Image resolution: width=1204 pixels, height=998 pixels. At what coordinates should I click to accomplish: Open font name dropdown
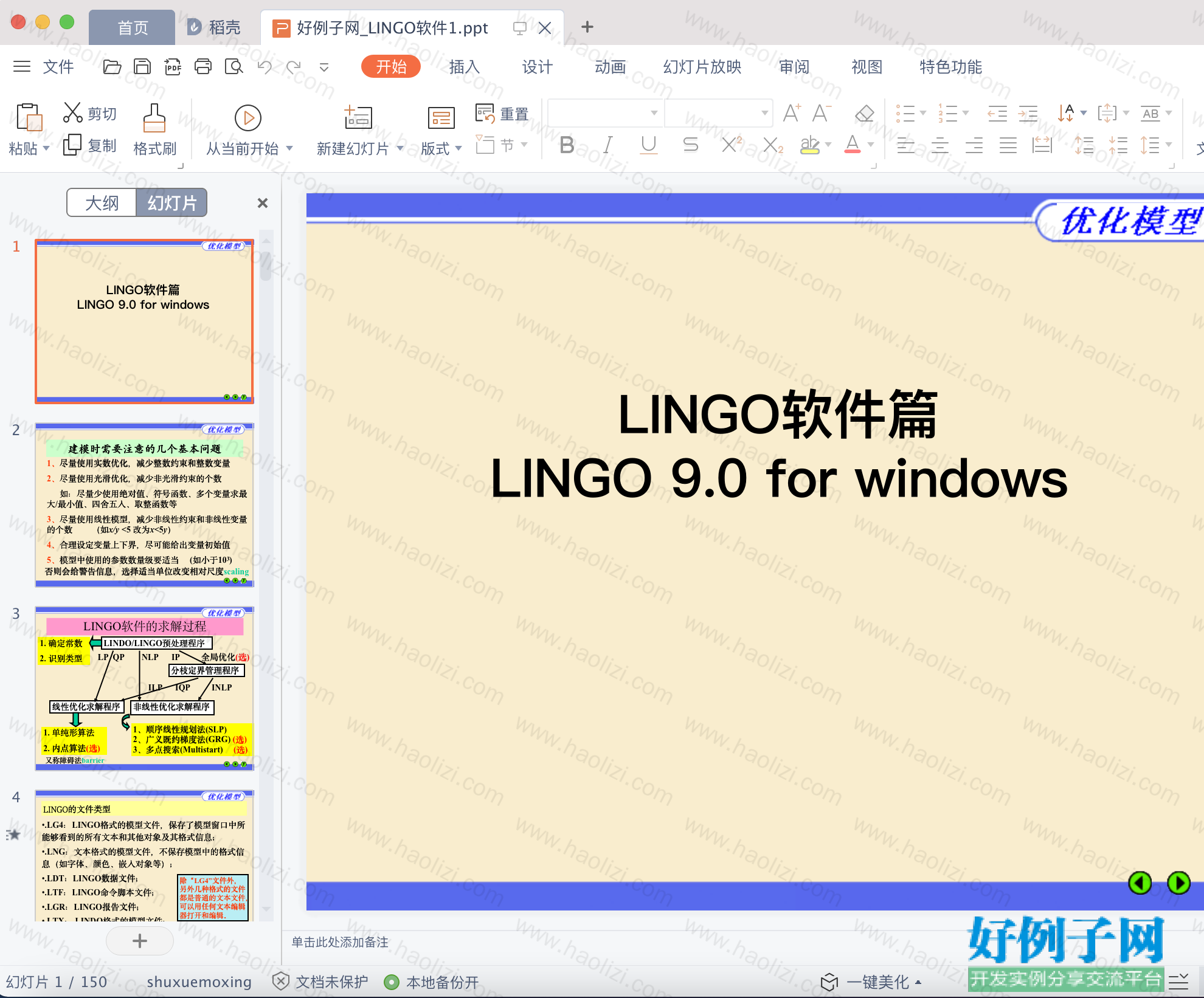654,113
